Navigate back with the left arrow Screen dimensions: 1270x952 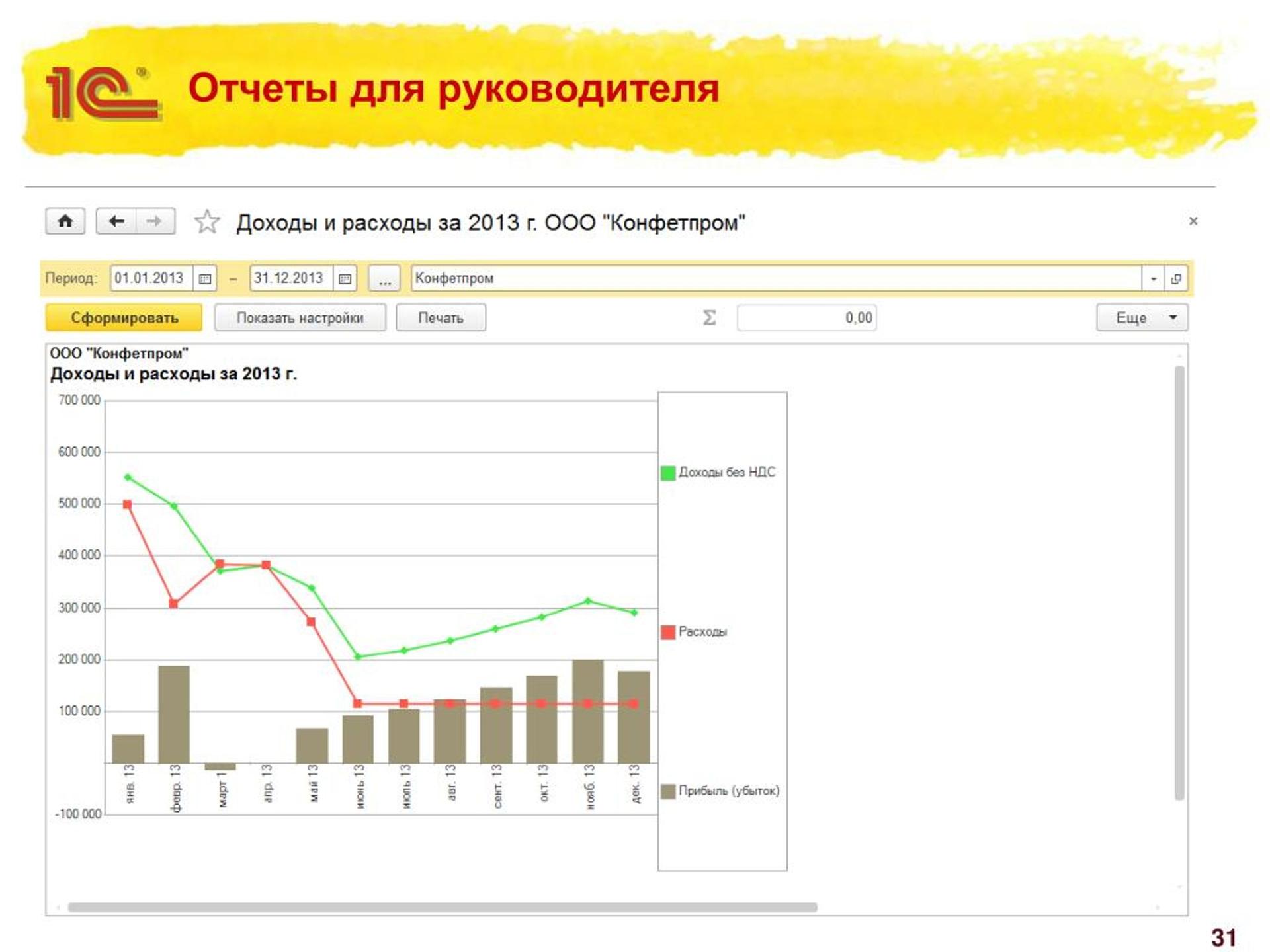[116, 221]
